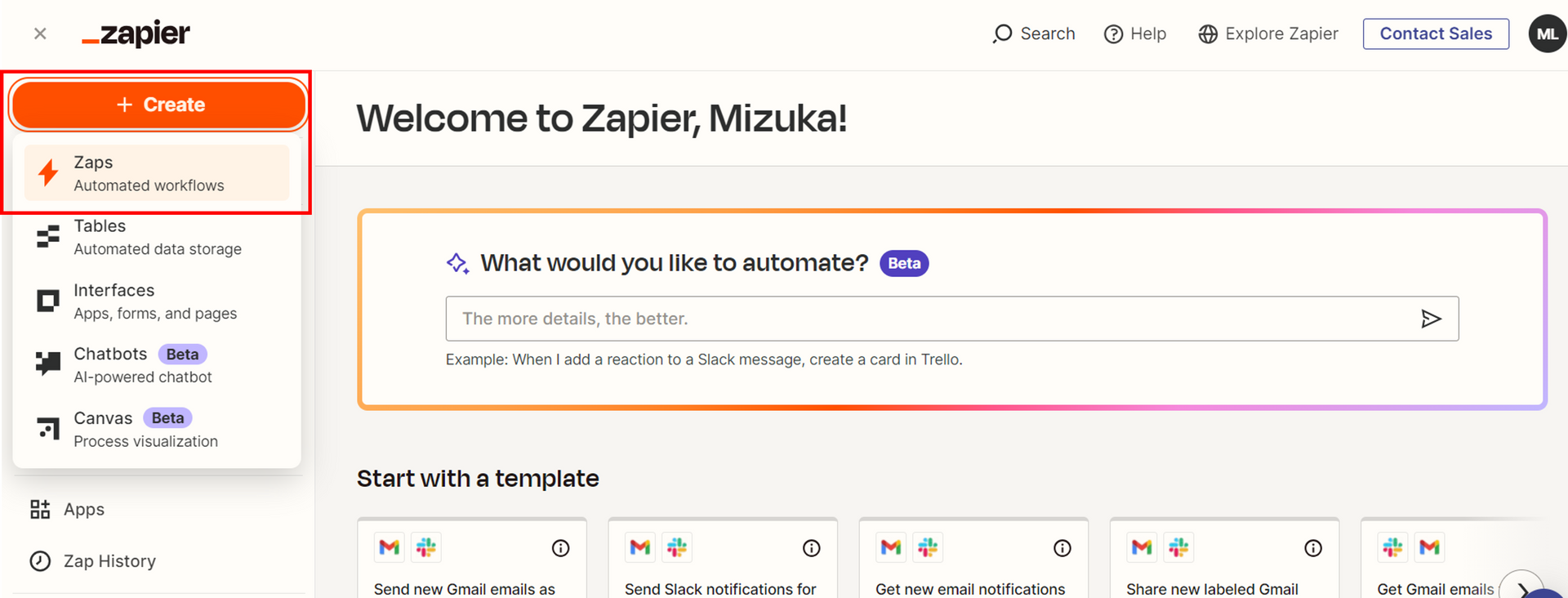Show info for first Gmail template
The width and height of the screenshot is (1568, 598).
click(560, 548)
